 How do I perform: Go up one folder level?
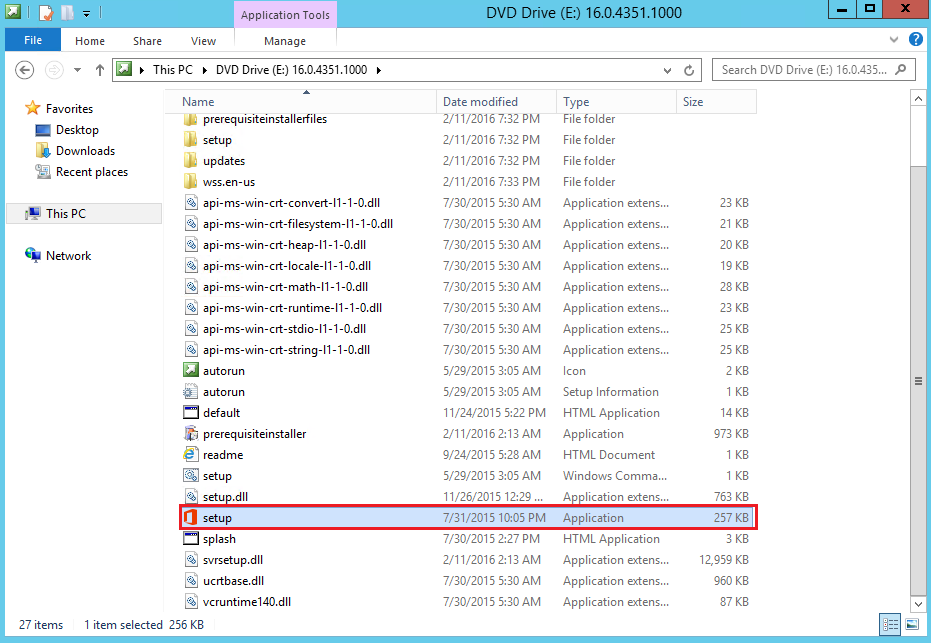tap(100, 70)
